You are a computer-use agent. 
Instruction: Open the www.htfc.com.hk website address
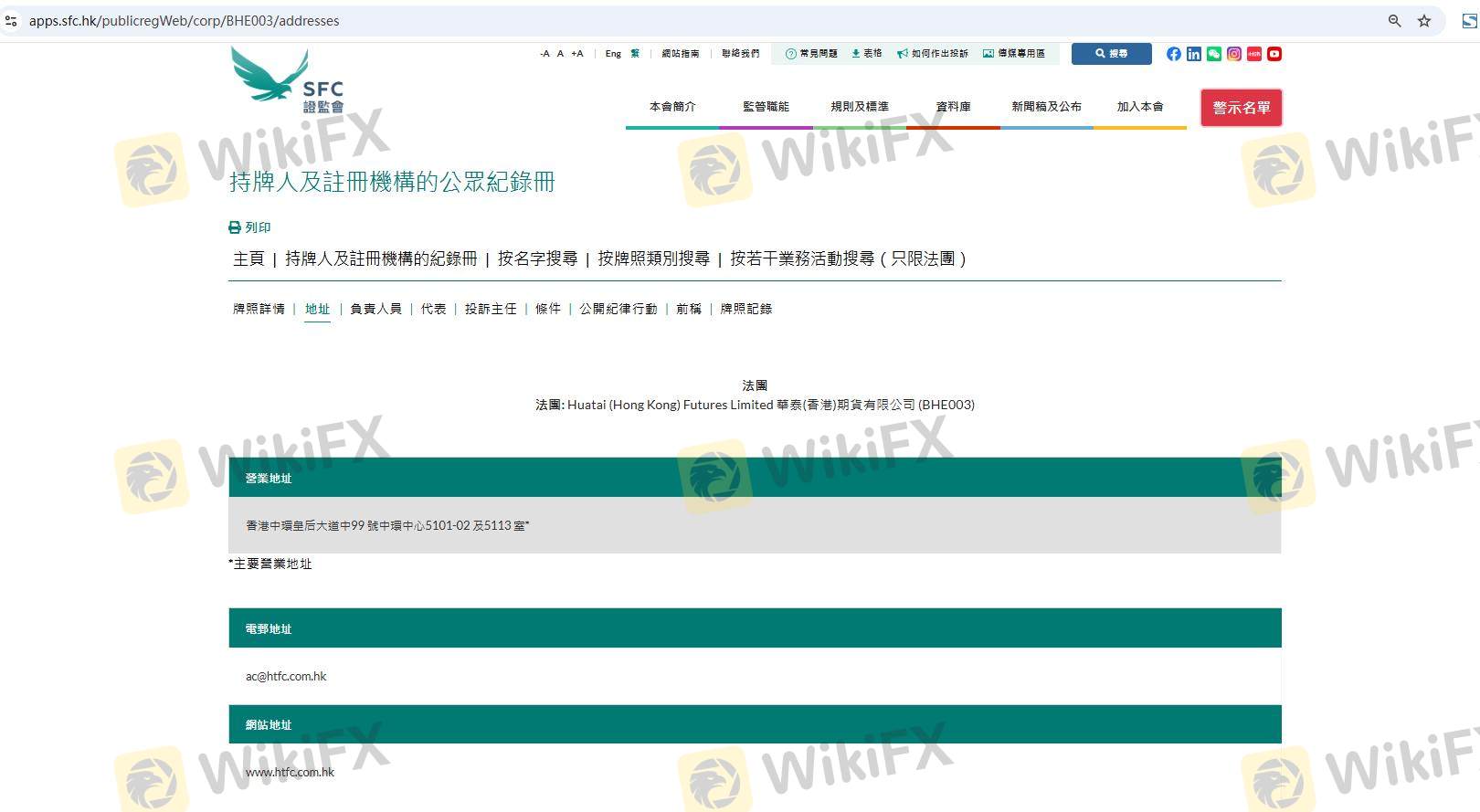[x=290, y=773]
